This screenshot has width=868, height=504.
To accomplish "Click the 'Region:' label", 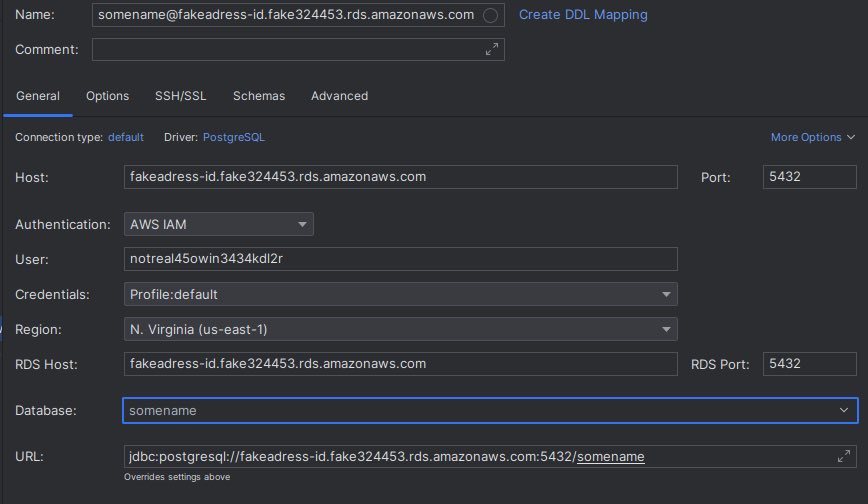I will pyautogui.click(x=38, y=330).
